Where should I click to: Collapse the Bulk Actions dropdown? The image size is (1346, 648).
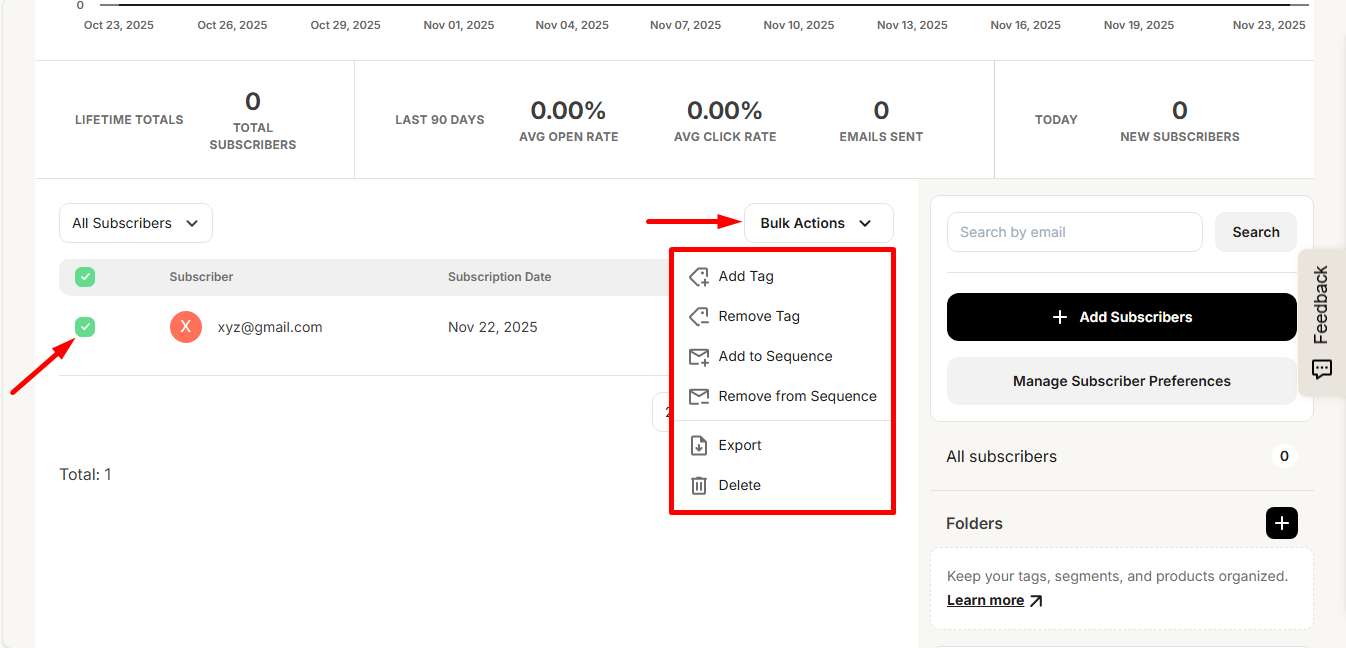pos(818,223)
